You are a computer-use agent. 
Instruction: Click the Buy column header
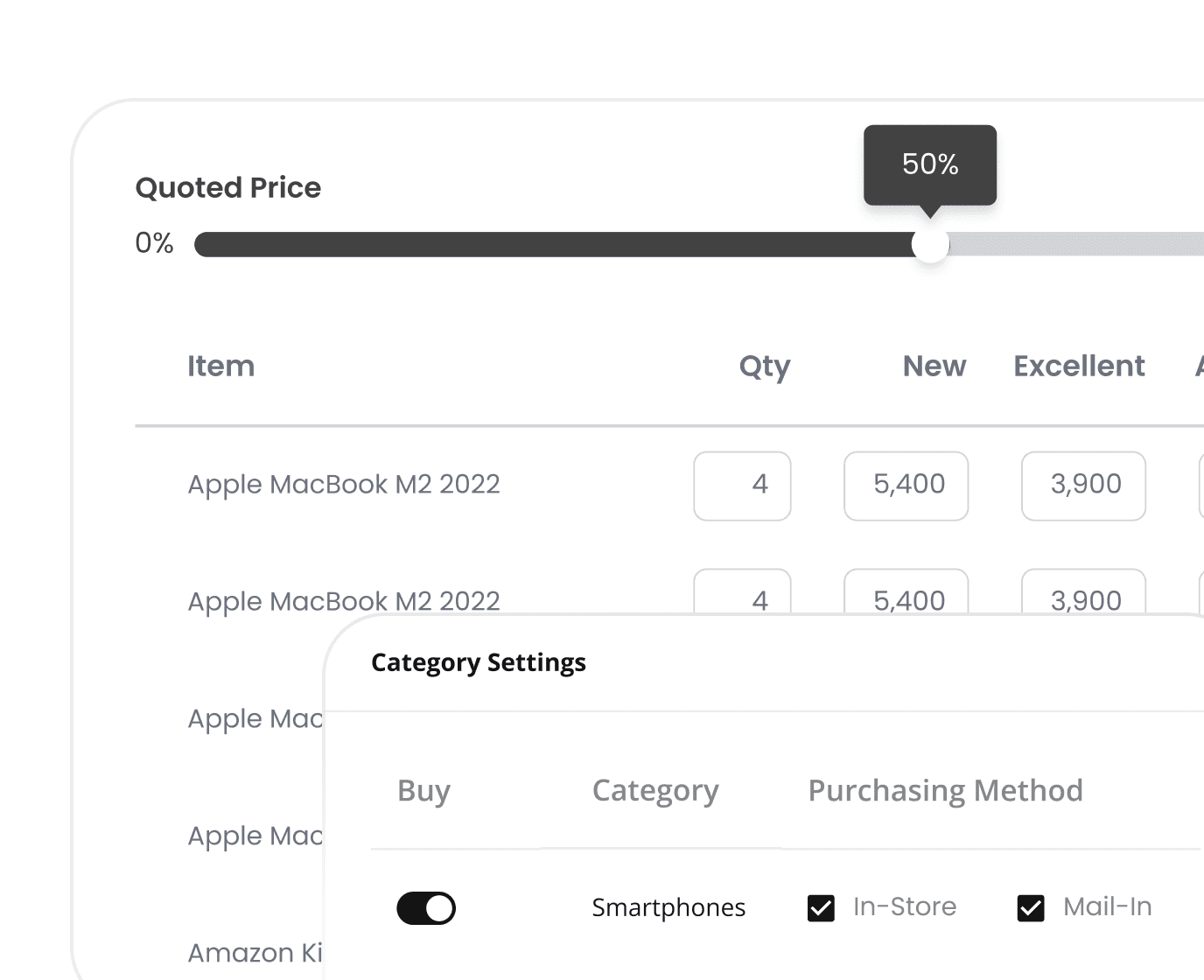pos(424,791)
